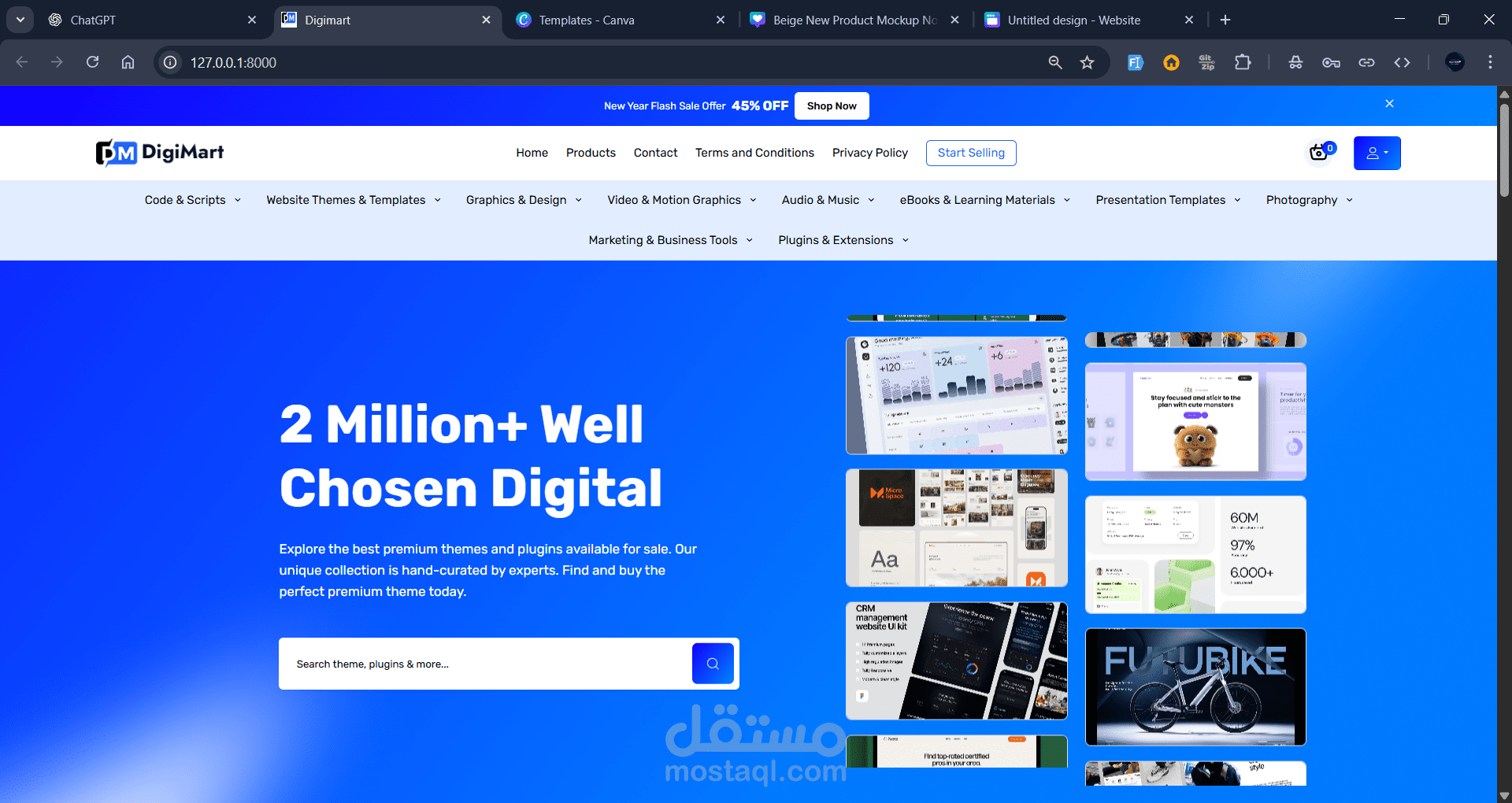Click the browser home icon
Screen dimensions: 1512x803
128,62
